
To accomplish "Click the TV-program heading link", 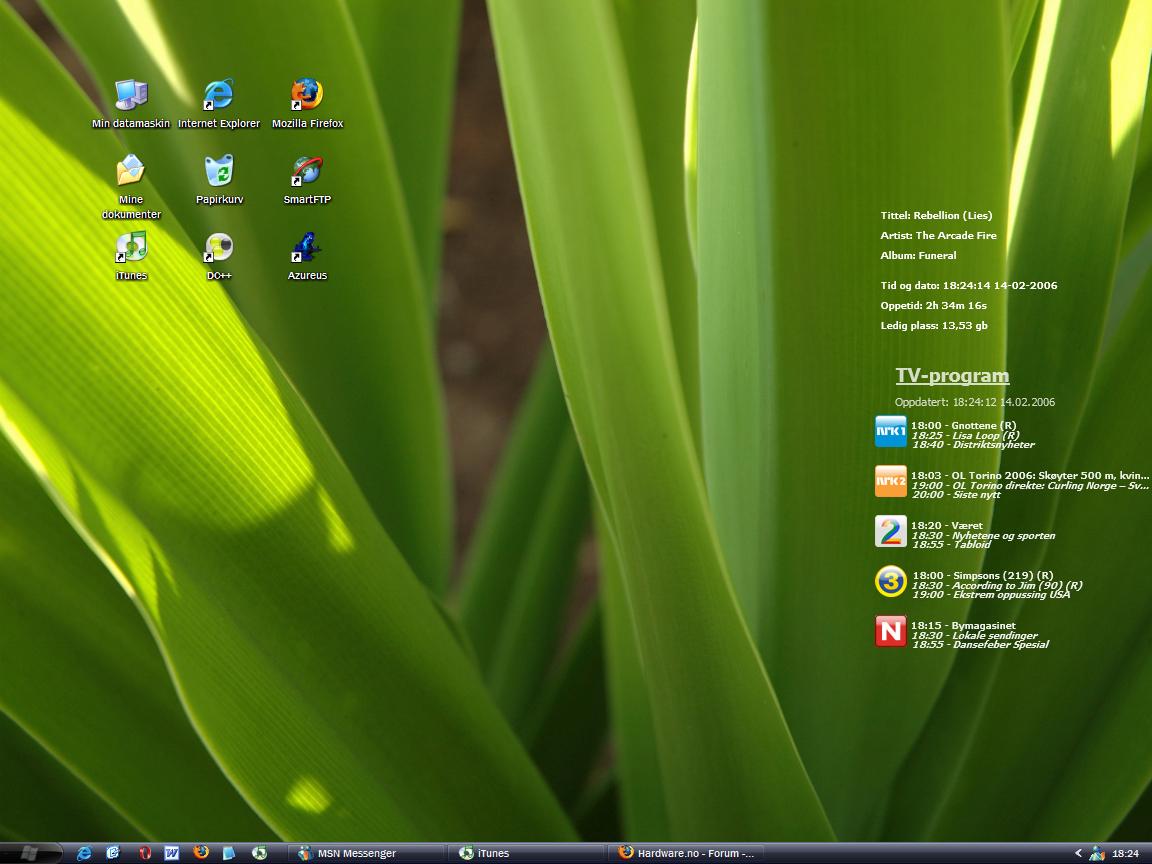I will 952,376.
